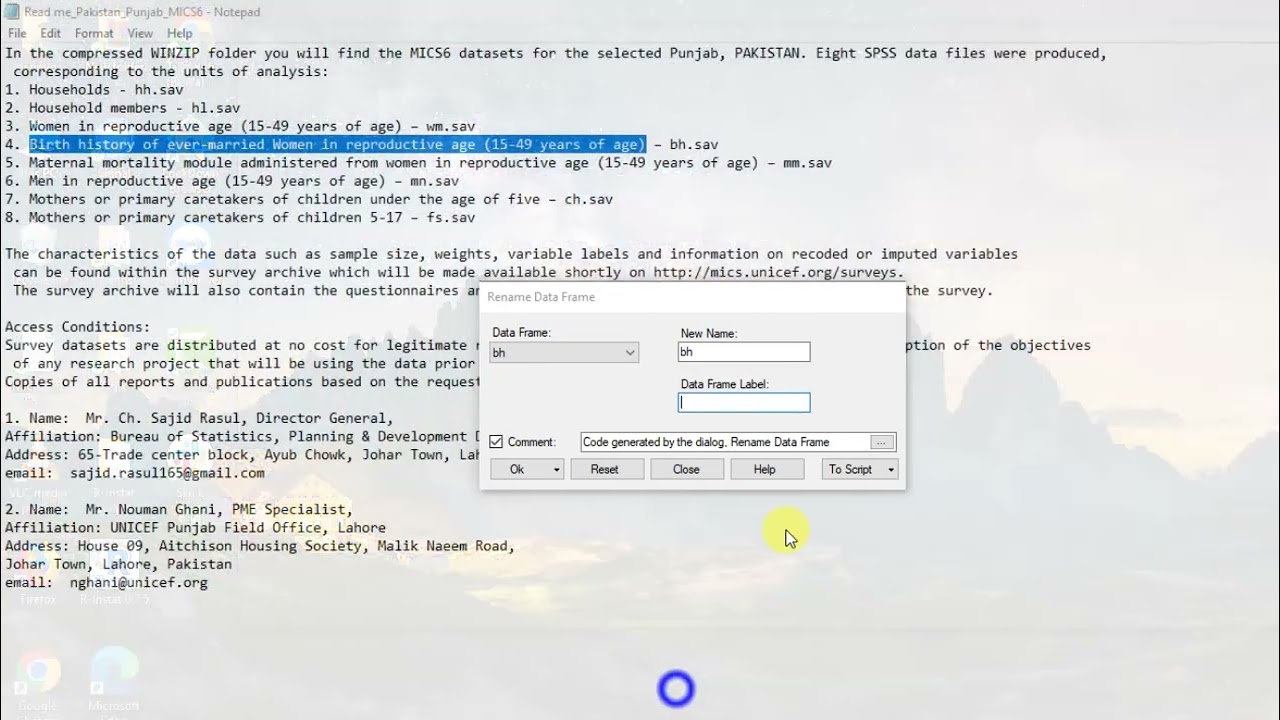
Task: Click the text 'fs.sav' on line 8
Action: pyautogui.click(x=450, y=217)
